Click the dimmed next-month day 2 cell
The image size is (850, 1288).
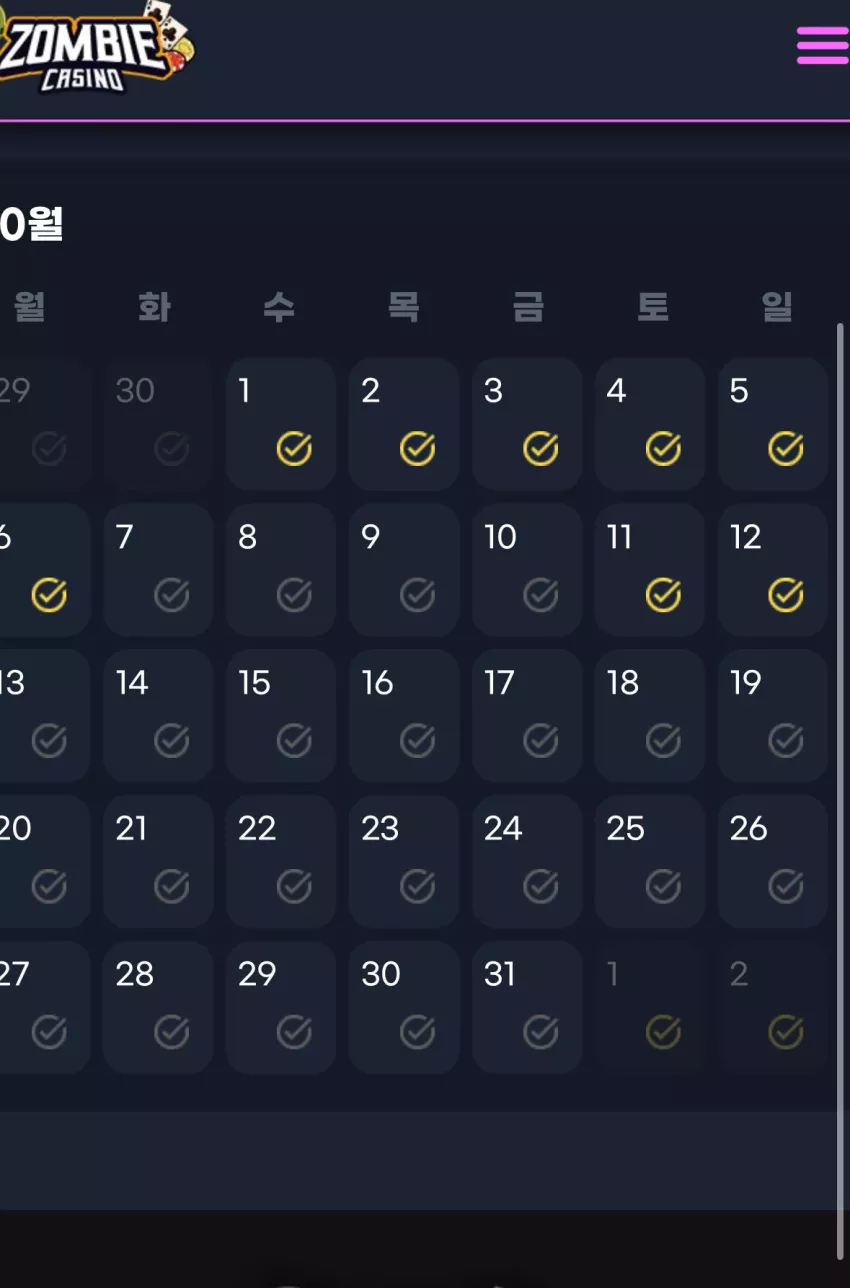tap(773, 1007)
